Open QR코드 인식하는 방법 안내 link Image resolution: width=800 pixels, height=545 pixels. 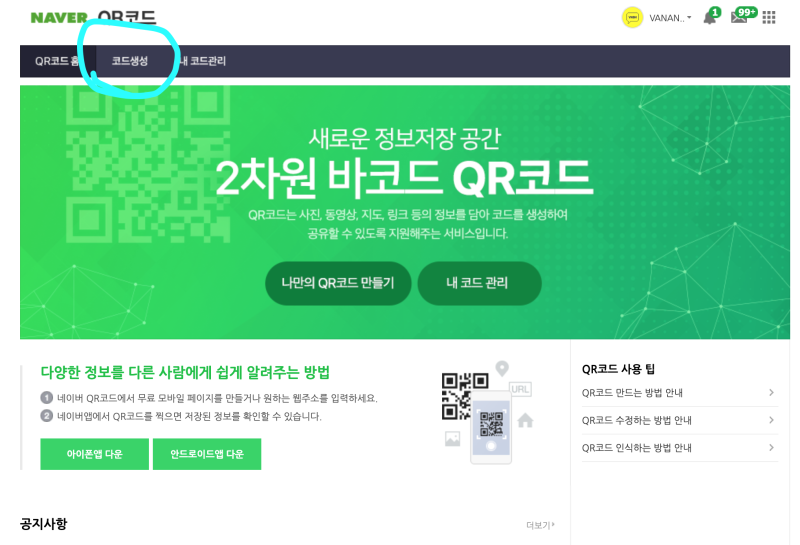pyautogui.click(x=636, y=448)
